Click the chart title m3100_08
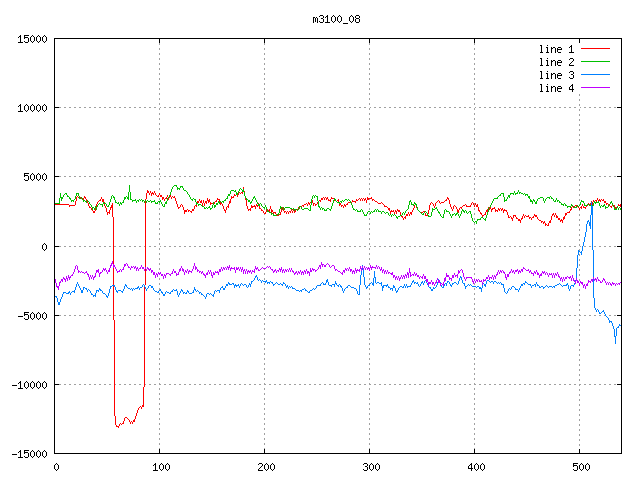 pos(337,19)
